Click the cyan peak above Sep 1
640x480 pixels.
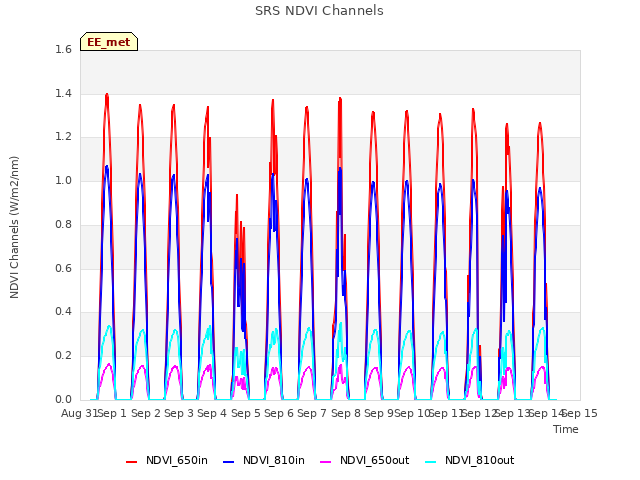point(109,327)
